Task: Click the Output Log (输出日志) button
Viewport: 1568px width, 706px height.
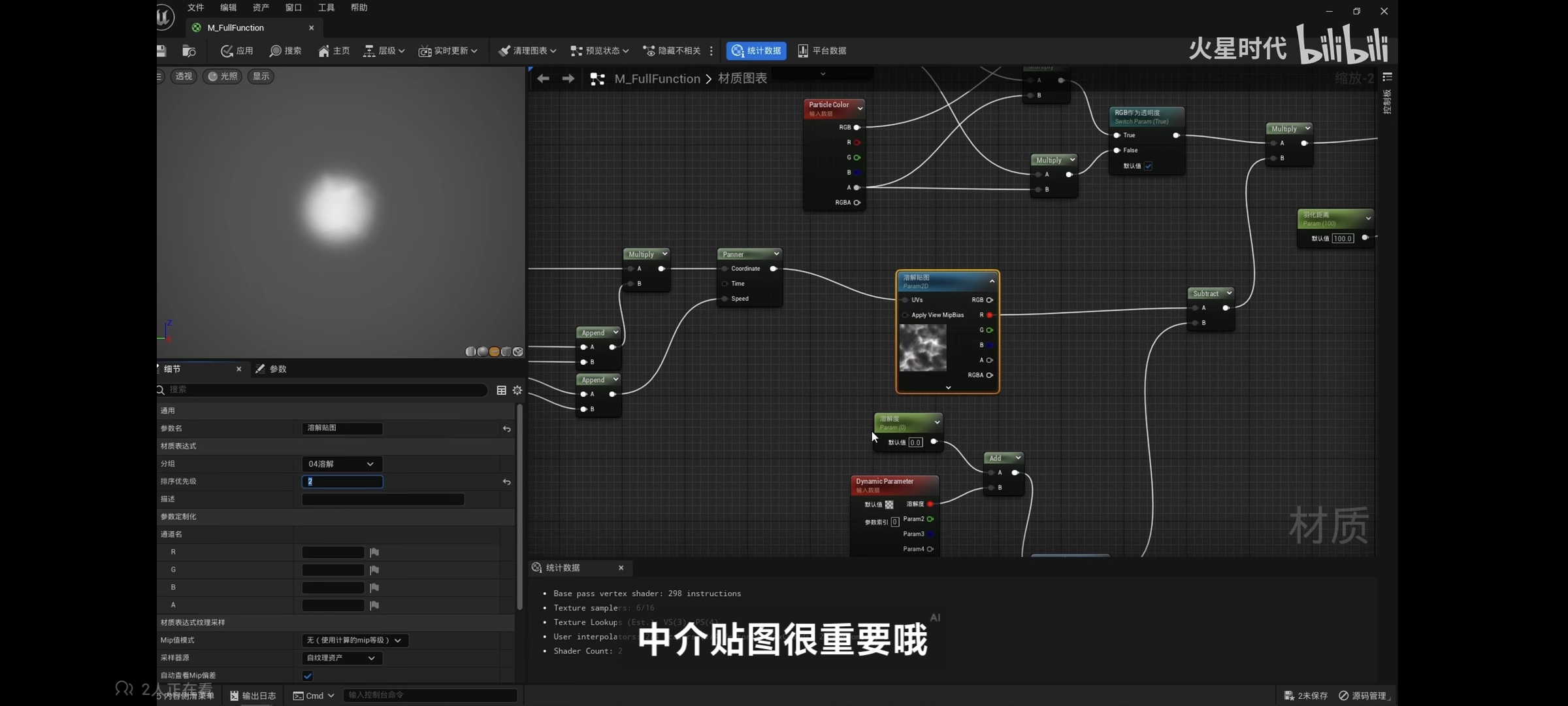Action: tap(253, 696)
